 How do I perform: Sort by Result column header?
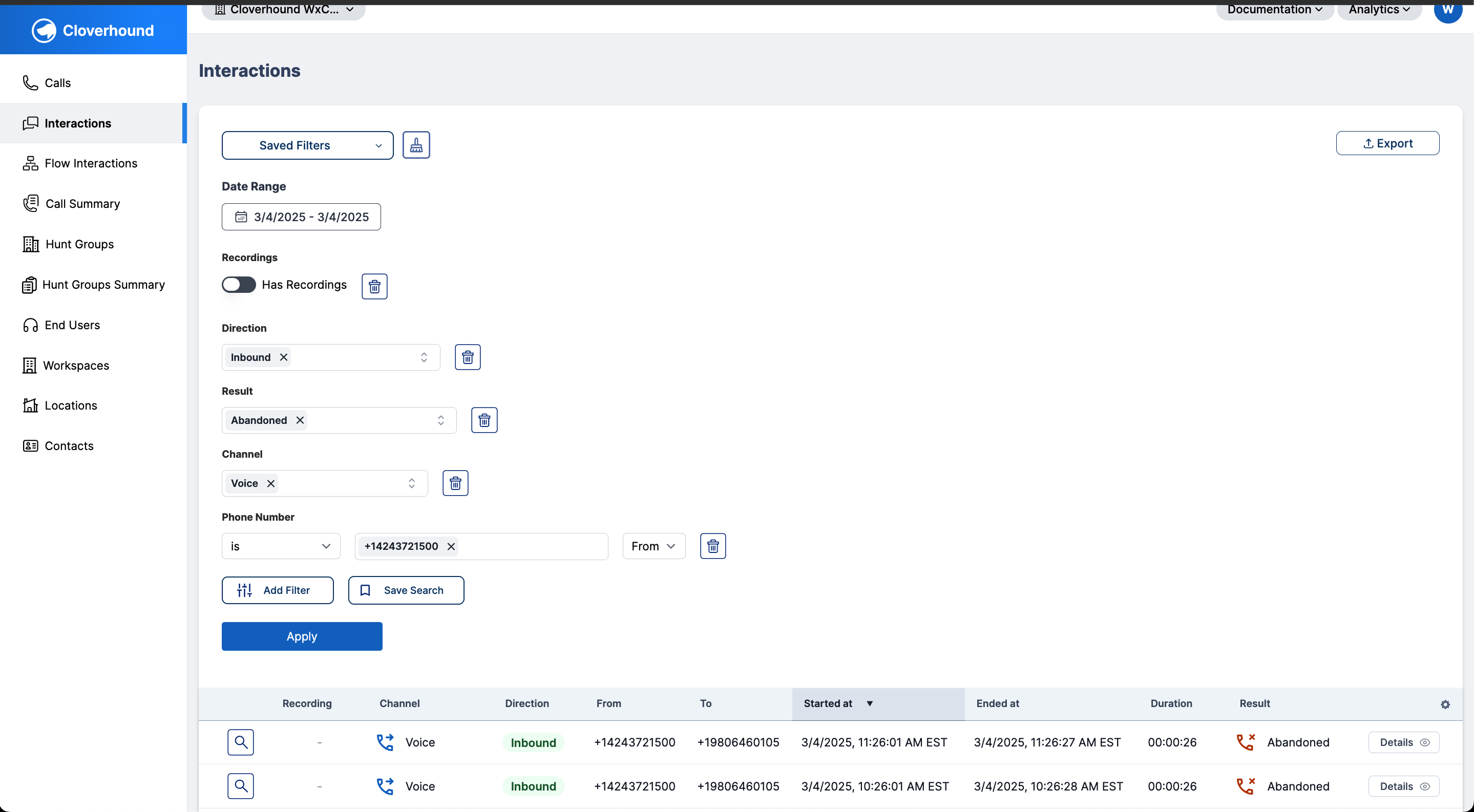(1254, 703)
